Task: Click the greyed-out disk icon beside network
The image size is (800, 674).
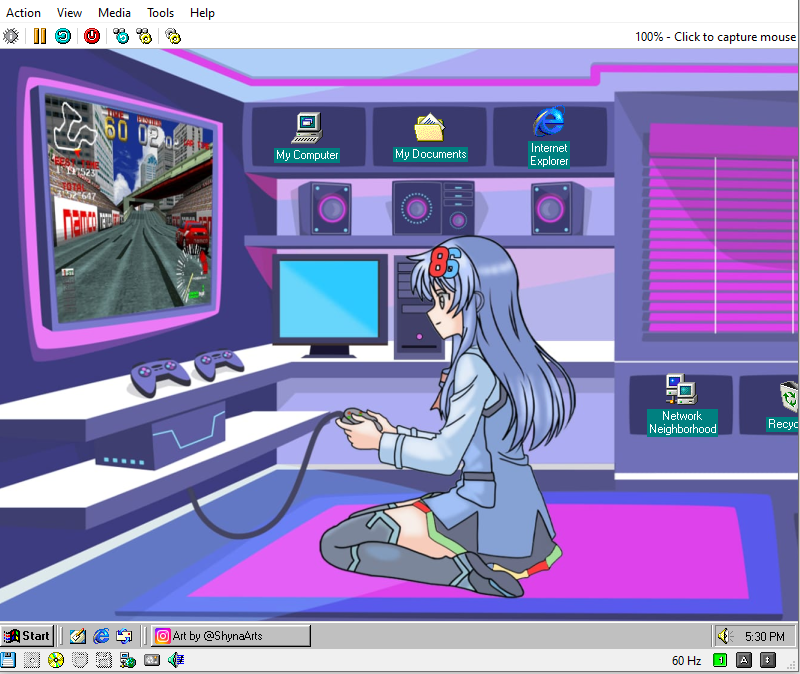Action: (104, 660)
